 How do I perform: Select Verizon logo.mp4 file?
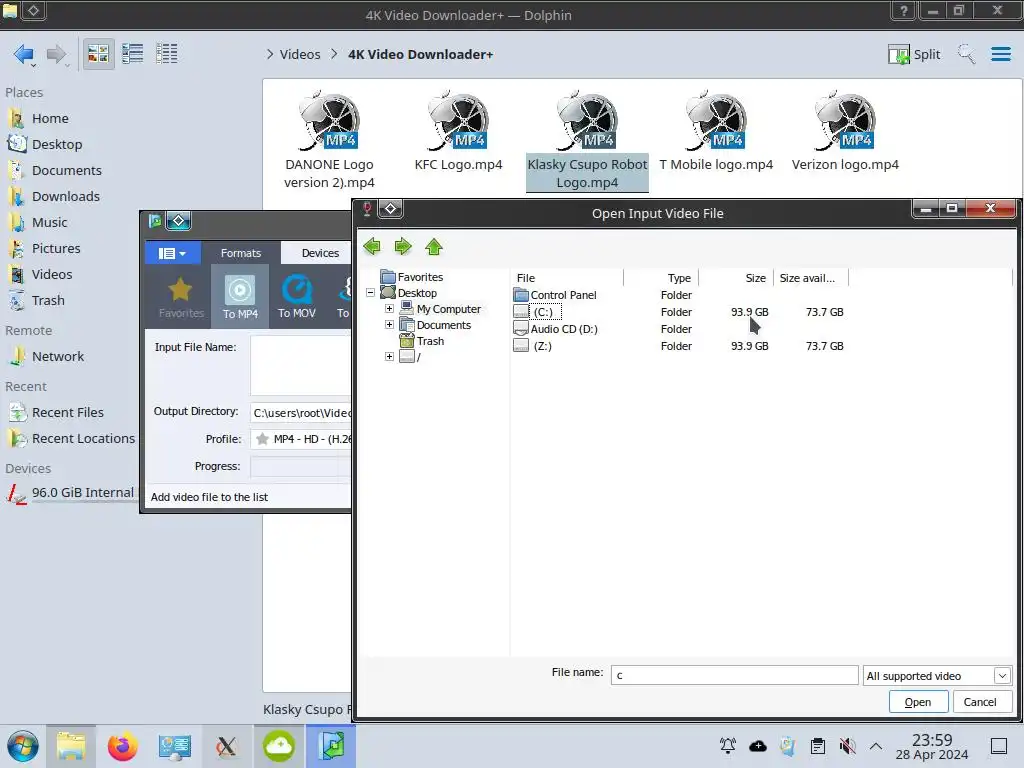(845, 132)
